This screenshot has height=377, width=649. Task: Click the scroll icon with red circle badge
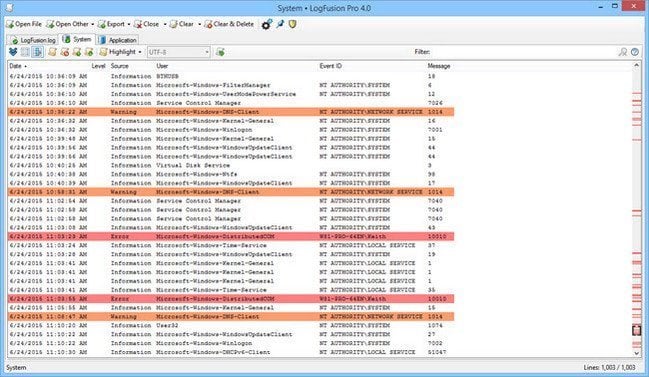click(65, 52)
